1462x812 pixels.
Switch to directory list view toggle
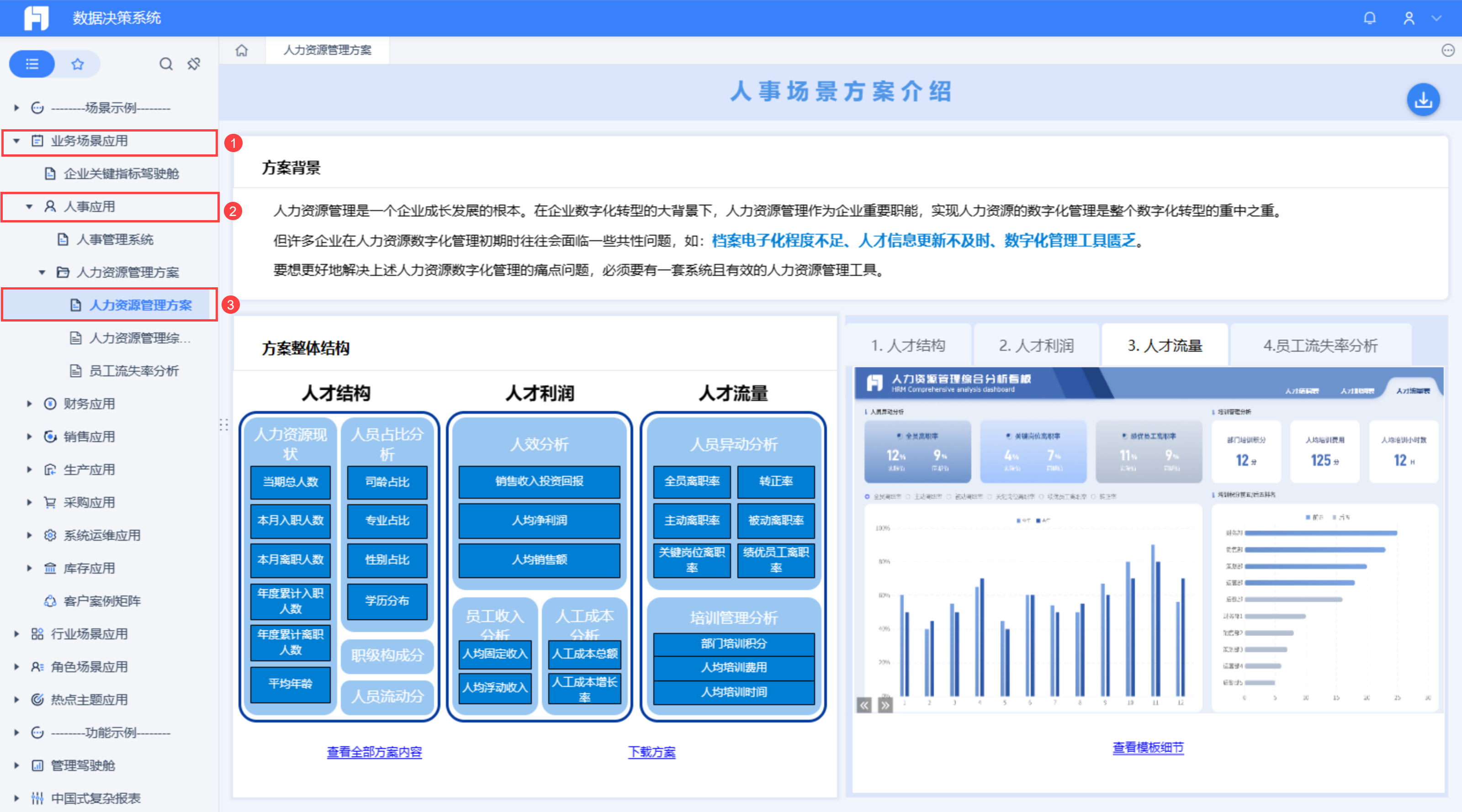[32, 63]
